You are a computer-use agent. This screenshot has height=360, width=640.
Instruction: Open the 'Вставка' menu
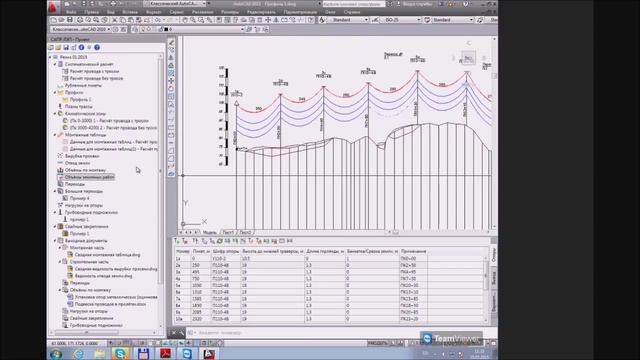(130, 12)
